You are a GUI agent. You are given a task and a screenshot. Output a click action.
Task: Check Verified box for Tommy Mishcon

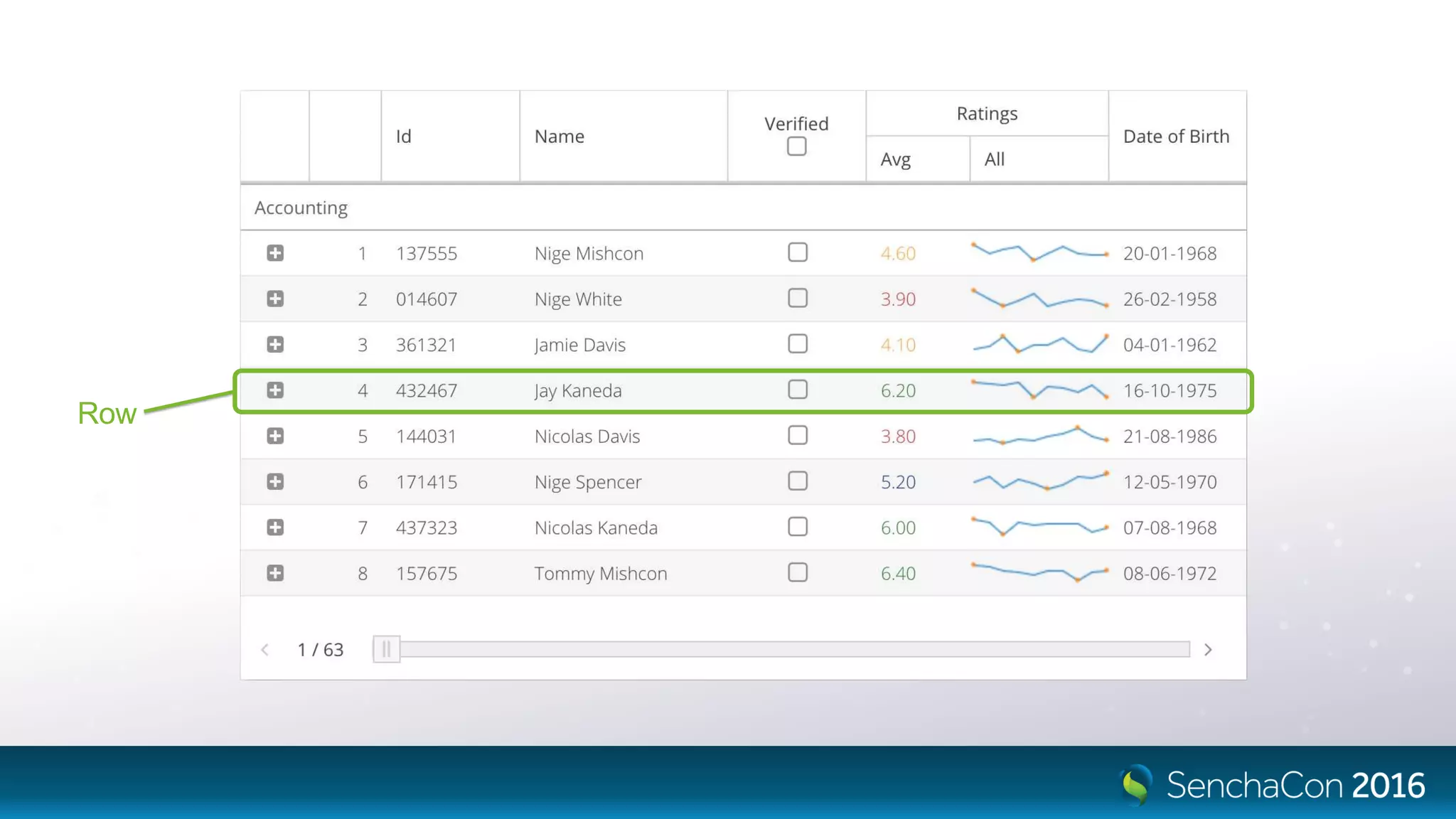click(x=798, y=572)
